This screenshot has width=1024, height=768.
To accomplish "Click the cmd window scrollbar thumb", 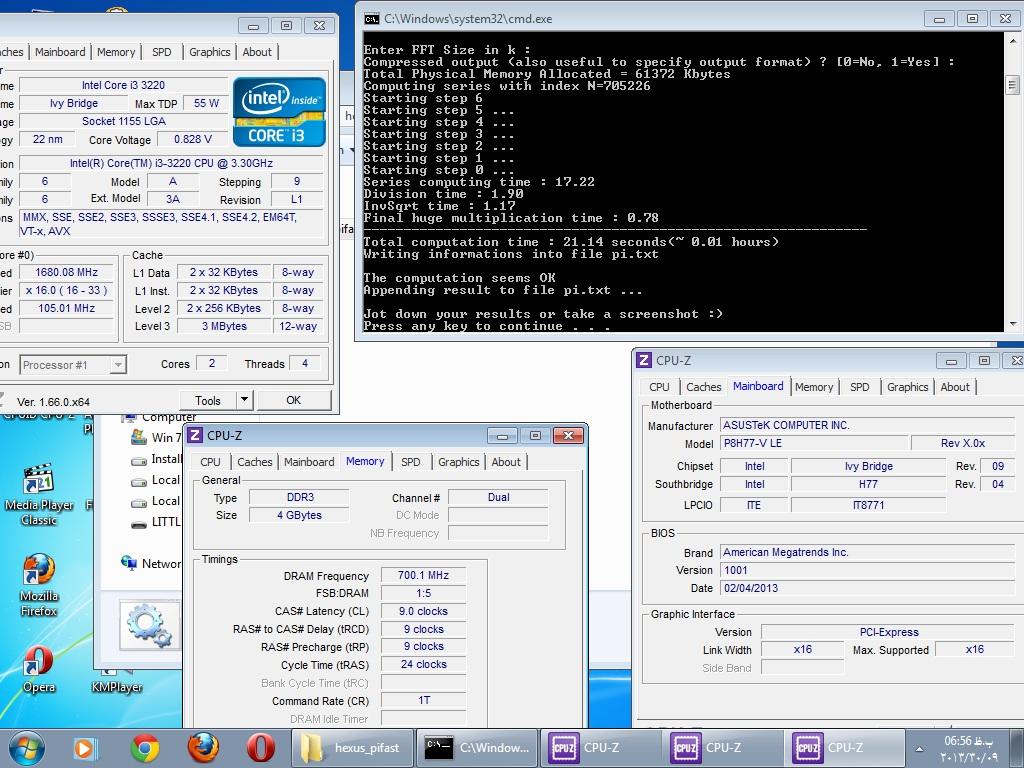I will pyautogui.click(x=1012, y=84).
